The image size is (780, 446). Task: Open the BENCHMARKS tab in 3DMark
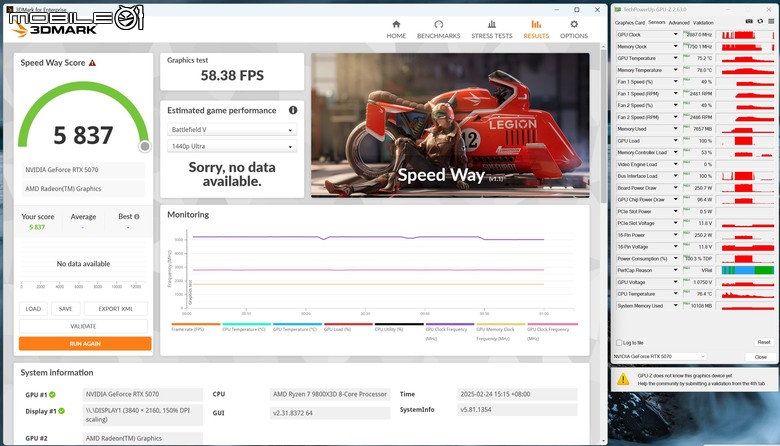click(x=438, y=30)
